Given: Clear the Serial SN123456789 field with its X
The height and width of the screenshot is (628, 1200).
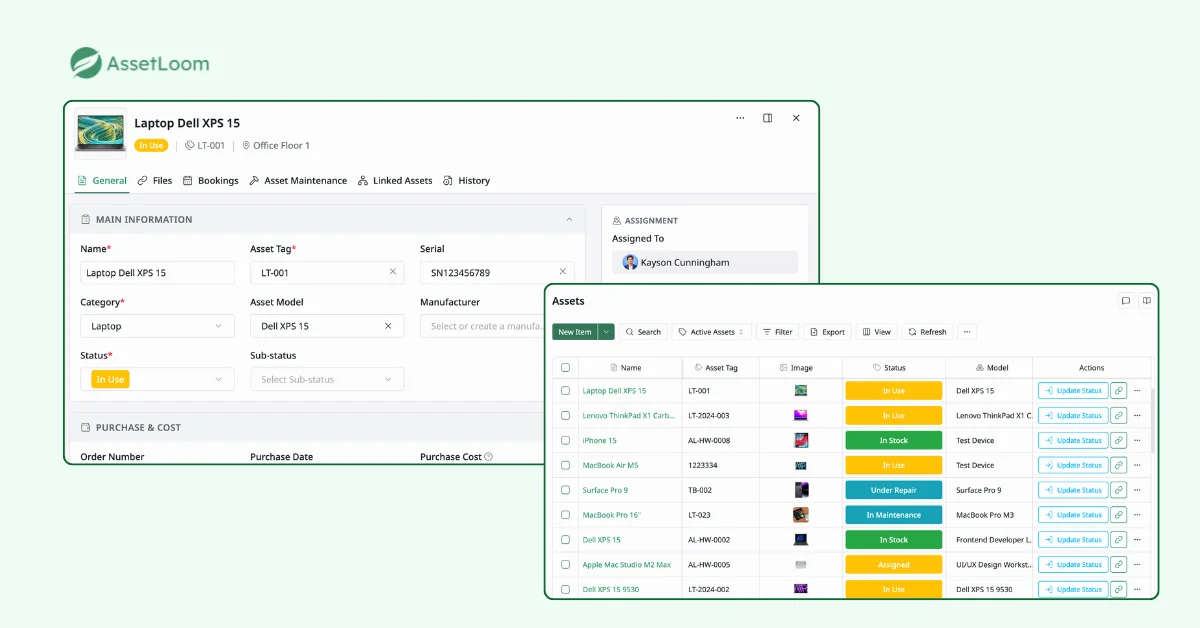Looking at the screenshot, I should [x=563, y=272].
